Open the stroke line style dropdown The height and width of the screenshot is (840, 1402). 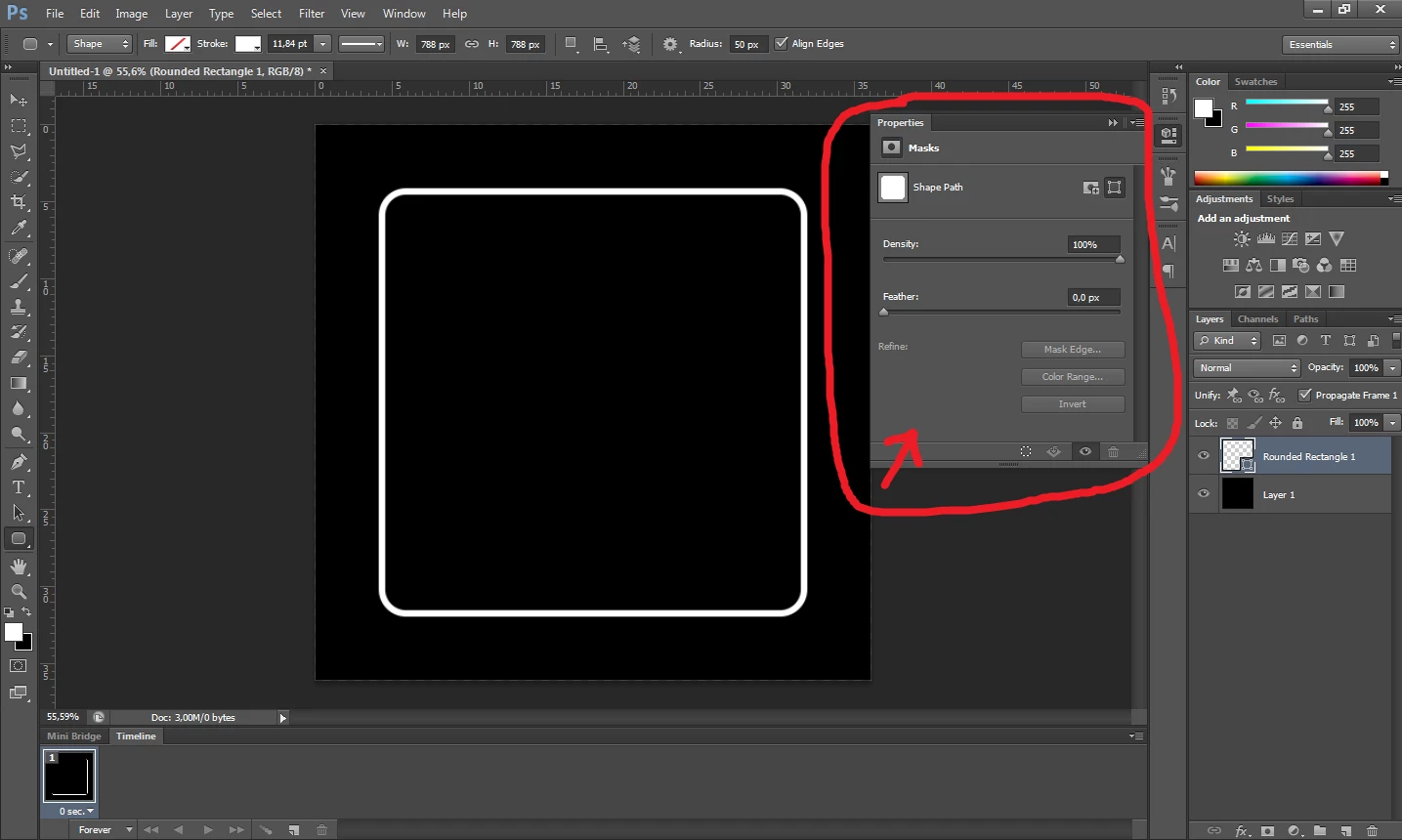(x=361, y=44)
